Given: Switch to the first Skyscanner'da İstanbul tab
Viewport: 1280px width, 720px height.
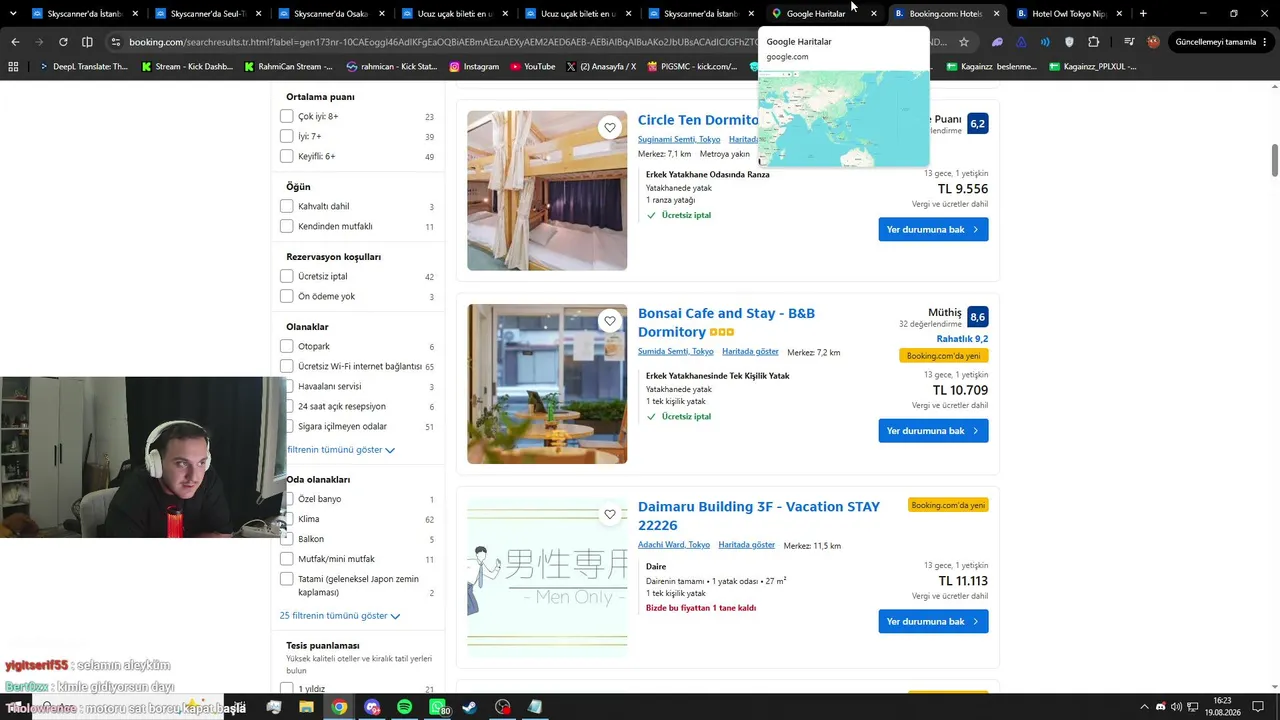Looking at the screenshot, I should tap(84, 14).
